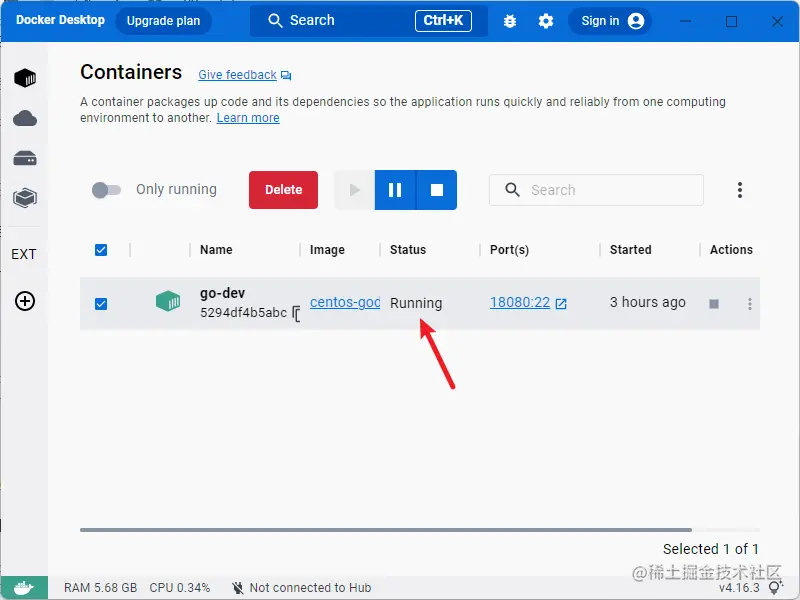Screen dimensions: 800x600
Task: Delete the selected containers
Action: [283, 190]
